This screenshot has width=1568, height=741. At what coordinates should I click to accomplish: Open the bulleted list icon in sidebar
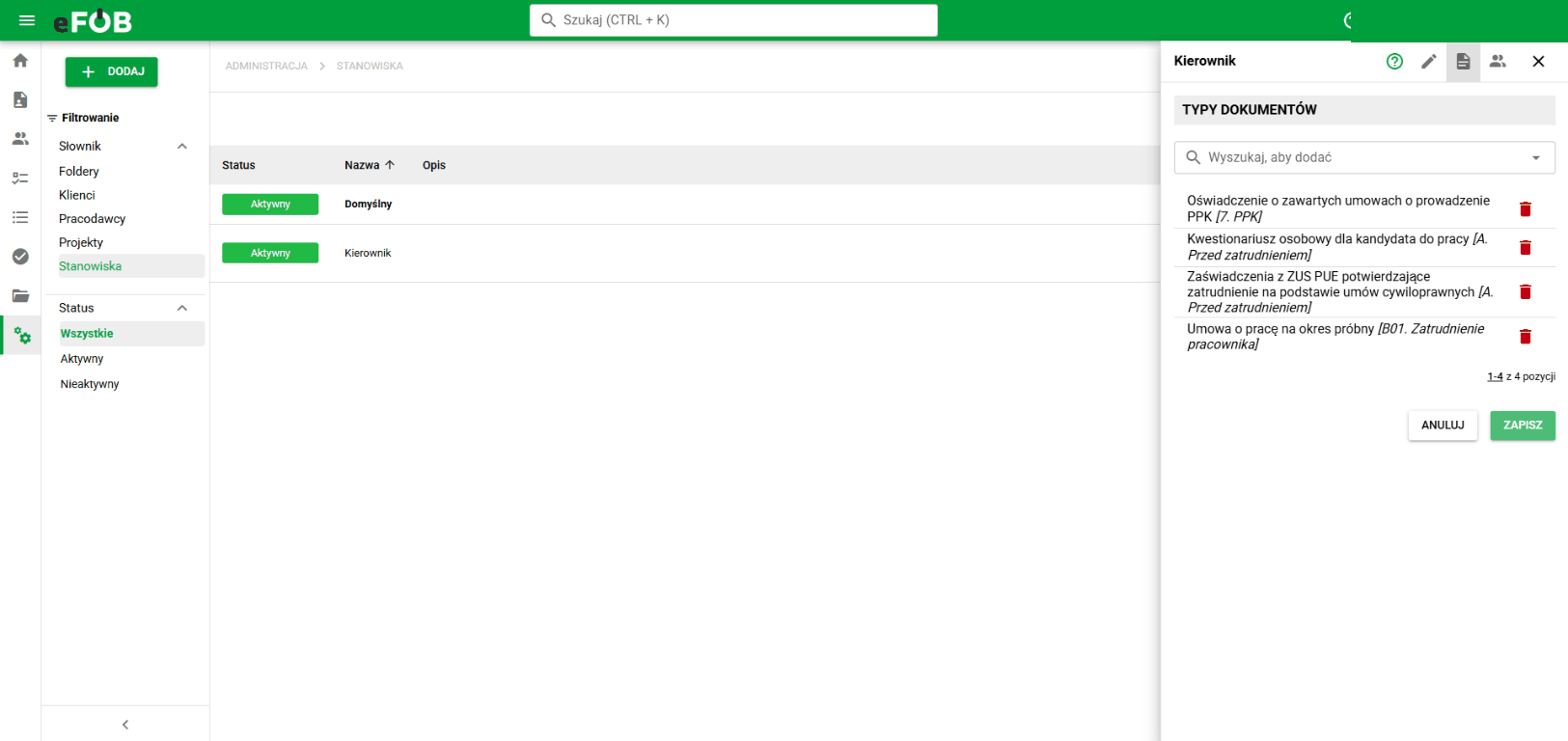(x=20, y=217)
